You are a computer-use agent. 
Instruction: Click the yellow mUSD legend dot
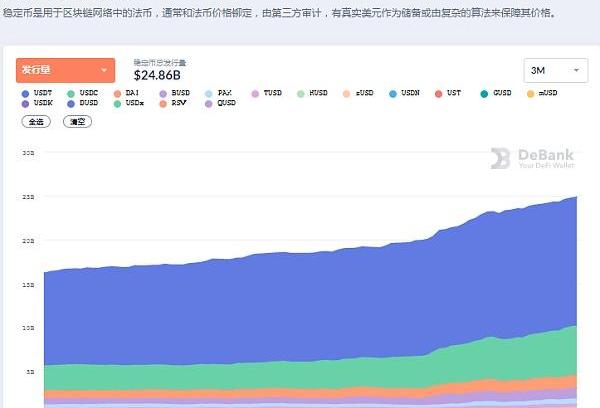(x=530, y=94)
